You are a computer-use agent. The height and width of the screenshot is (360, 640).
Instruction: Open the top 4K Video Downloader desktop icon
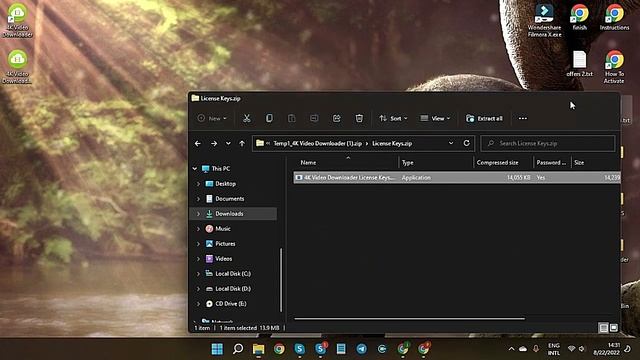pyautogui.click(x=18, y=20)
